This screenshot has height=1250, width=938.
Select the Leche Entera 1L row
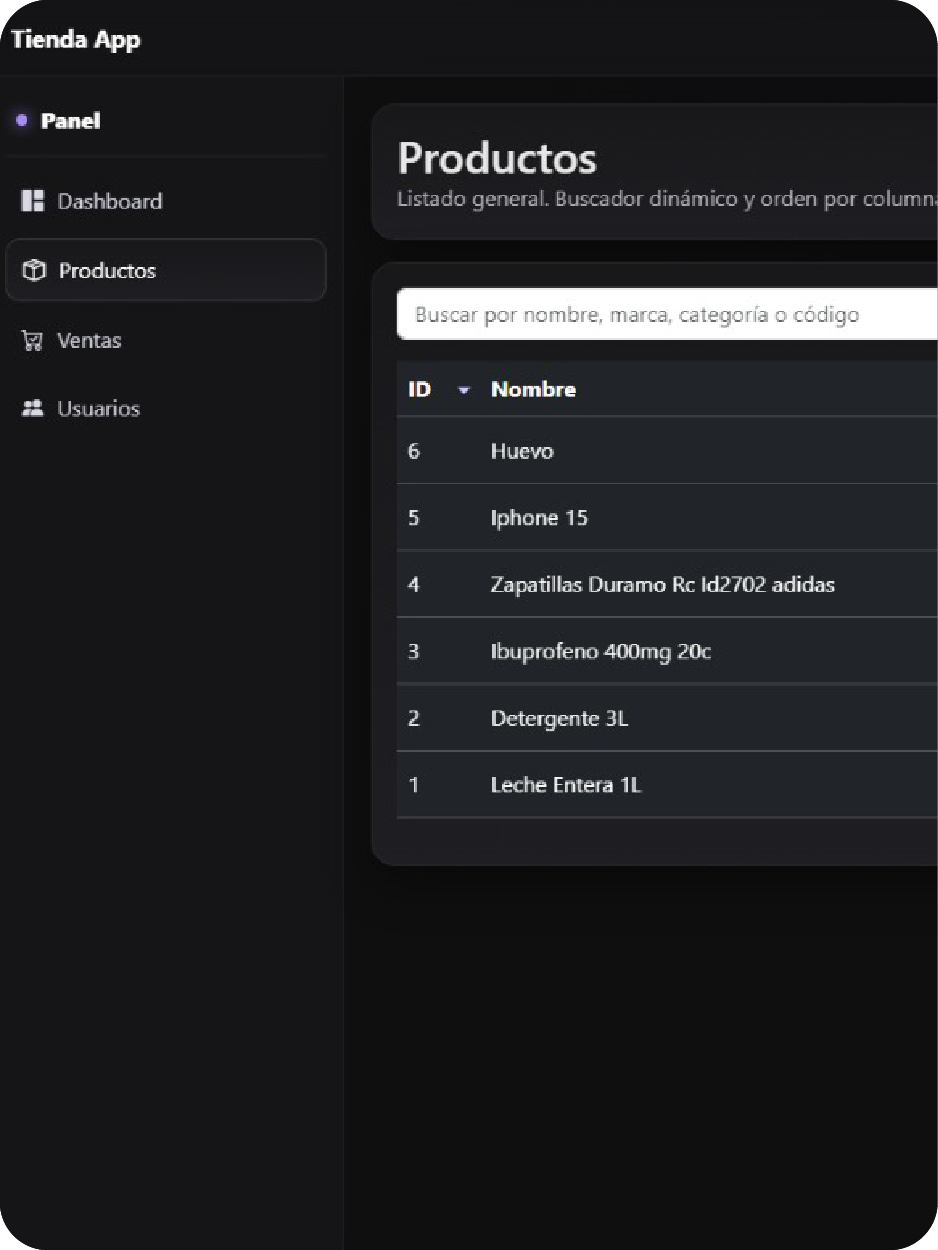(x=600, y=785)
